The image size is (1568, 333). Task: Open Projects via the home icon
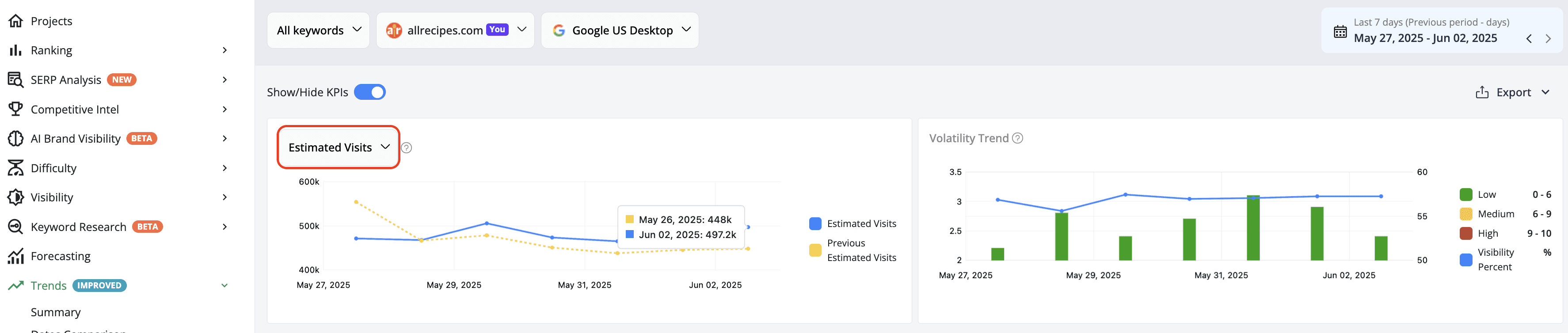pyautogui.click(x=16, y=21)
